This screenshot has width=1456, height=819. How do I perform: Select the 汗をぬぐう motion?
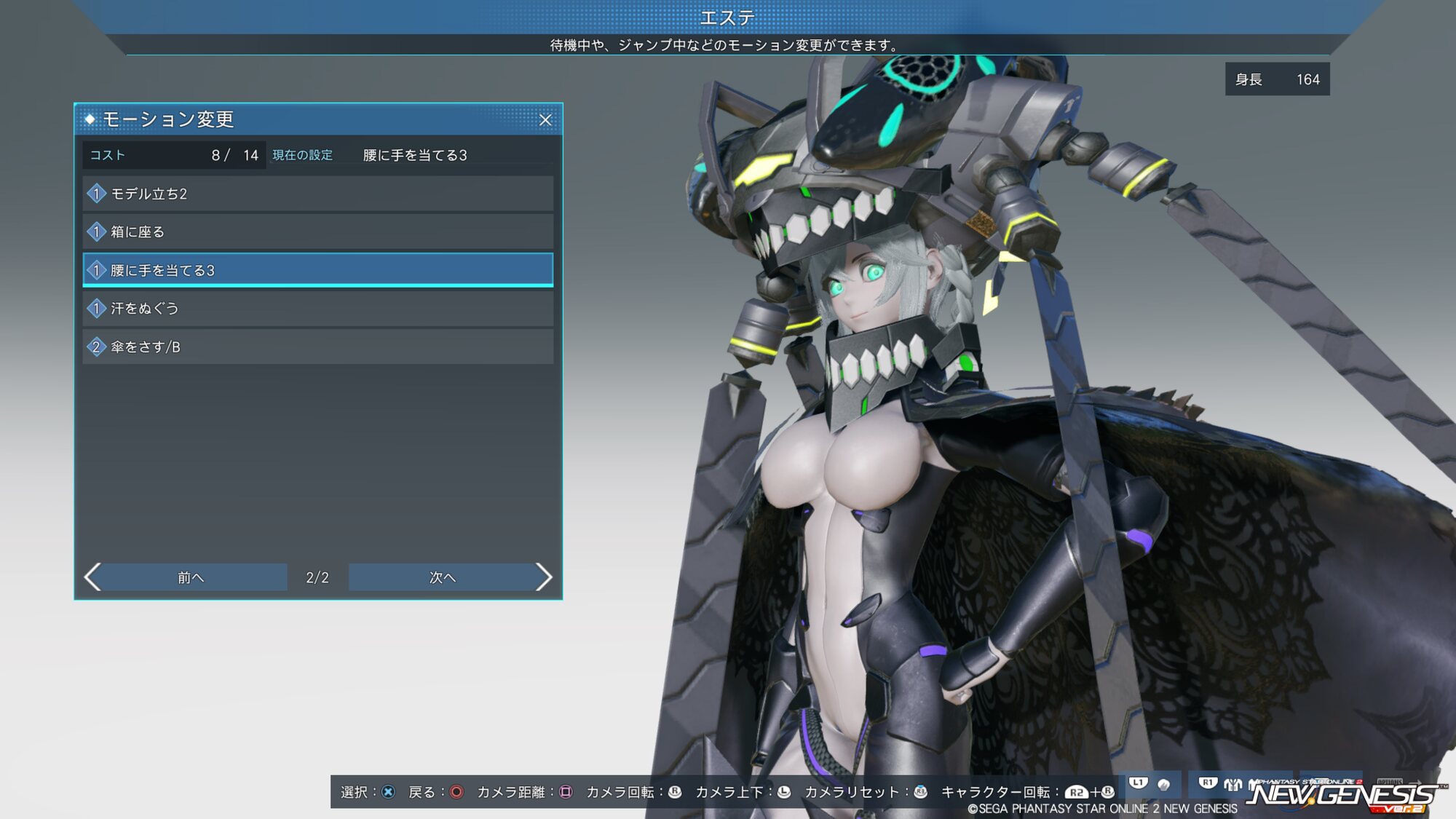317,309
